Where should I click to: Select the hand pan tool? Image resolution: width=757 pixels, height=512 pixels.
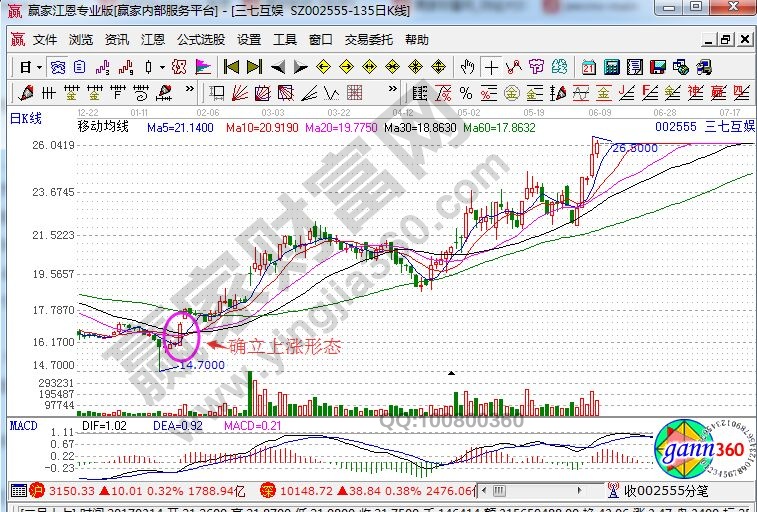(467, 67)
